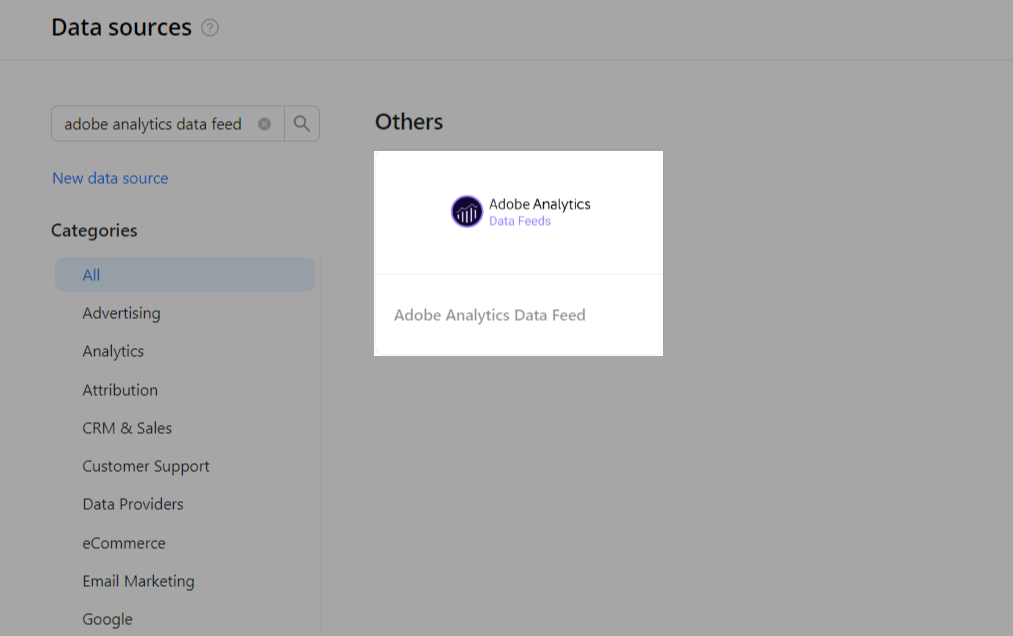Image resolution: width=1013 pixels, height=636 pixels.
Task: Open the Adobe Analytics Data Feed card title
Action: 490,315
